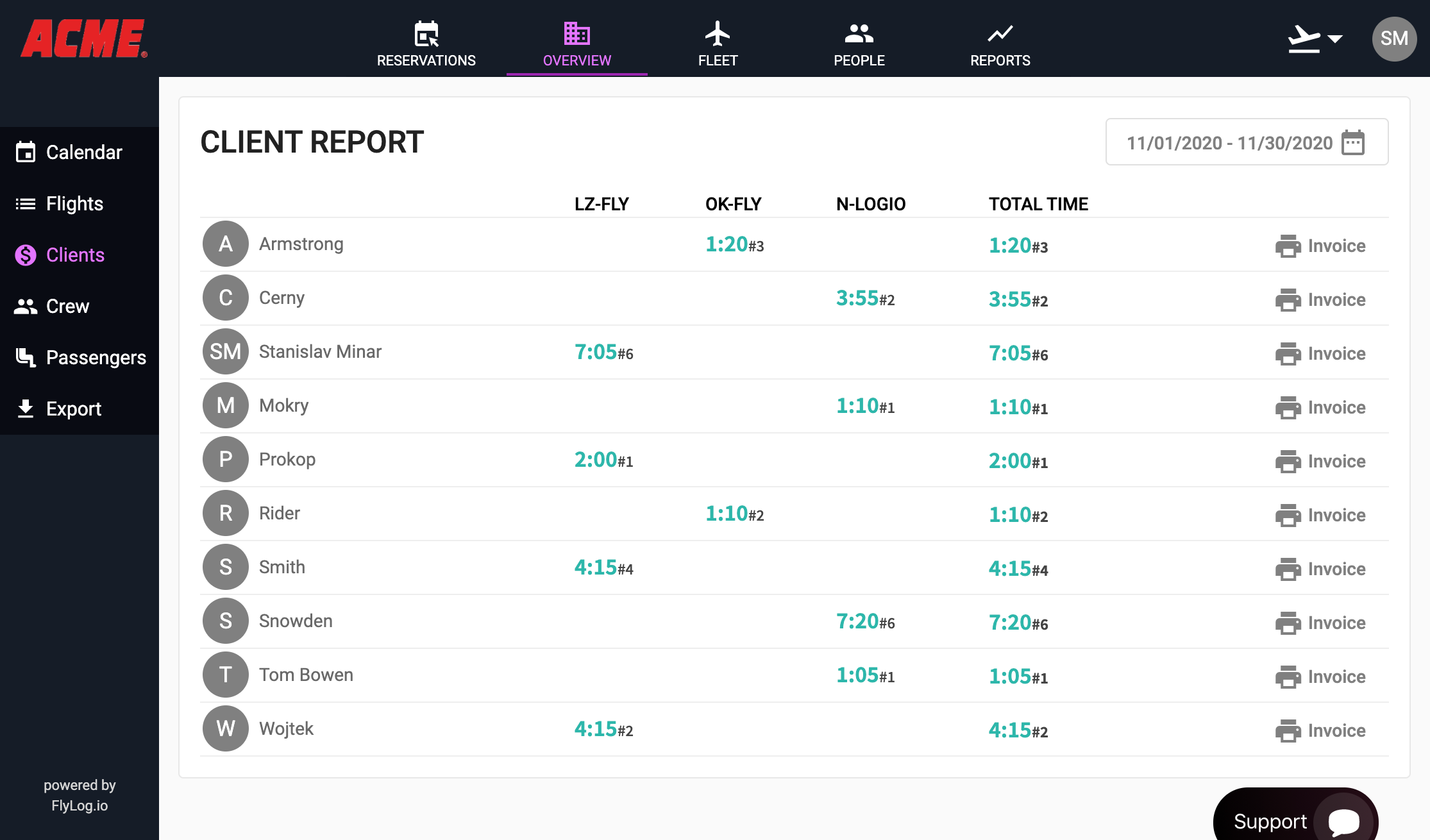Click Stanislav Minar's SM avatar in the report
Screen dimensions: 1430x840
click(225, 351)
